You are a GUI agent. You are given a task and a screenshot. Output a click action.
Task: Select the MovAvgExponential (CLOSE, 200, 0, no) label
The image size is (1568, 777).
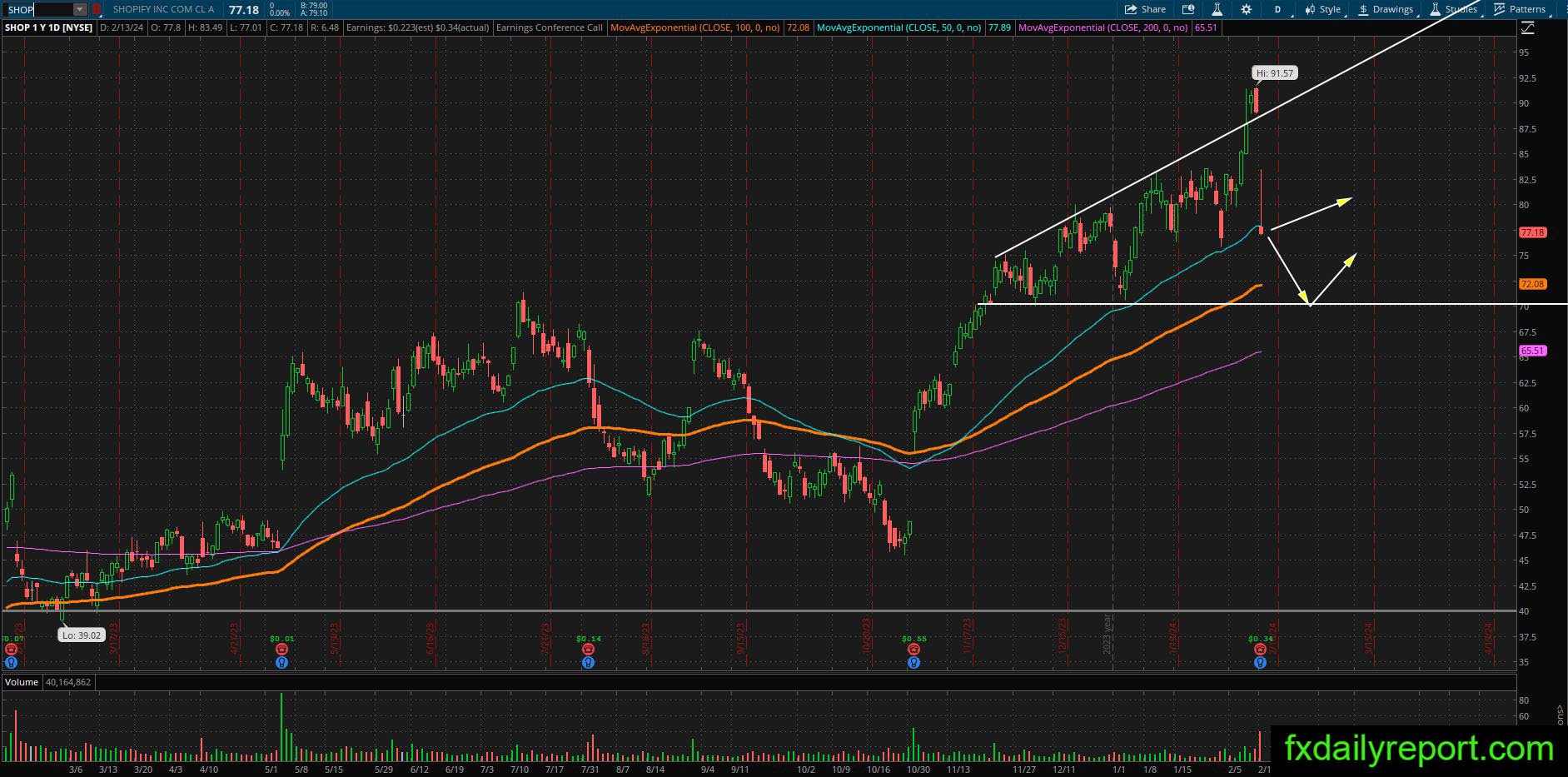[1103, 27]
